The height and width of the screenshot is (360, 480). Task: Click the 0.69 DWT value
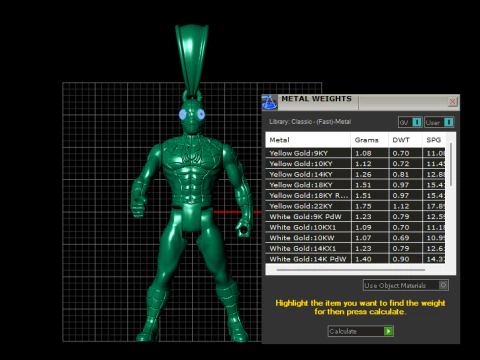(x=401, y=238)
